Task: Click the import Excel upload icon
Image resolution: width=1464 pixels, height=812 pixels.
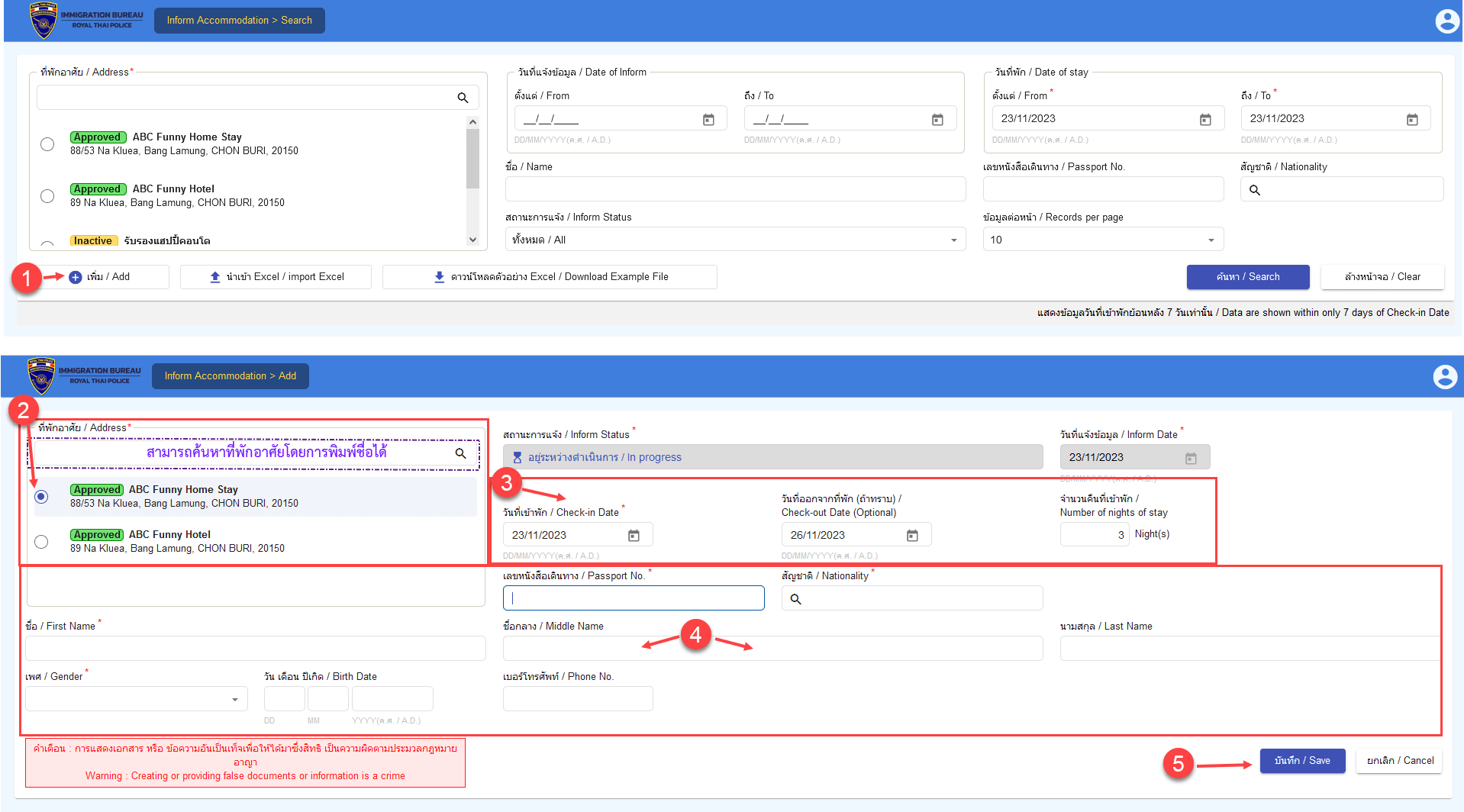Action: click(215, 277)
